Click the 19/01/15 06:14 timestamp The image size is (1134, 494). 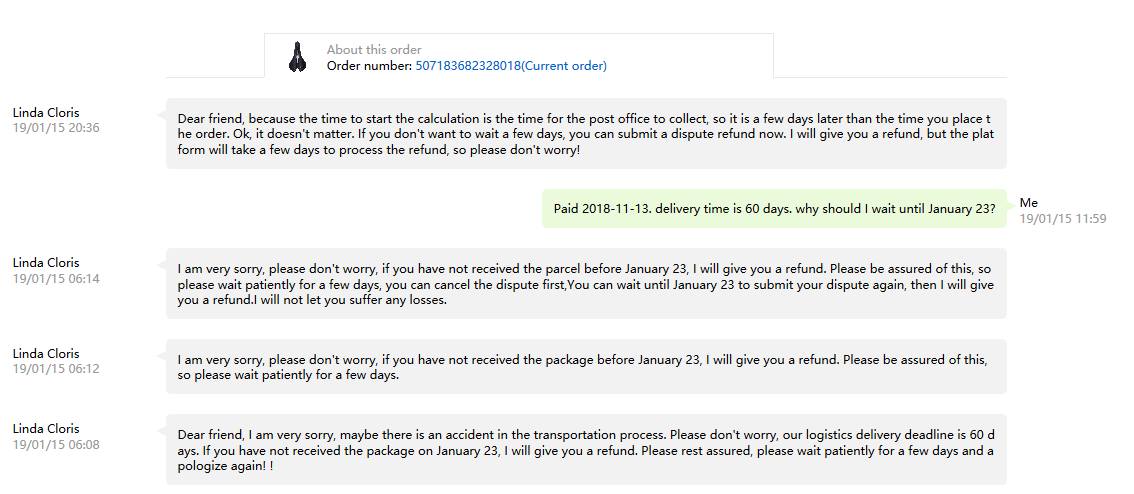pyautogui.click(x=56, y=278)
